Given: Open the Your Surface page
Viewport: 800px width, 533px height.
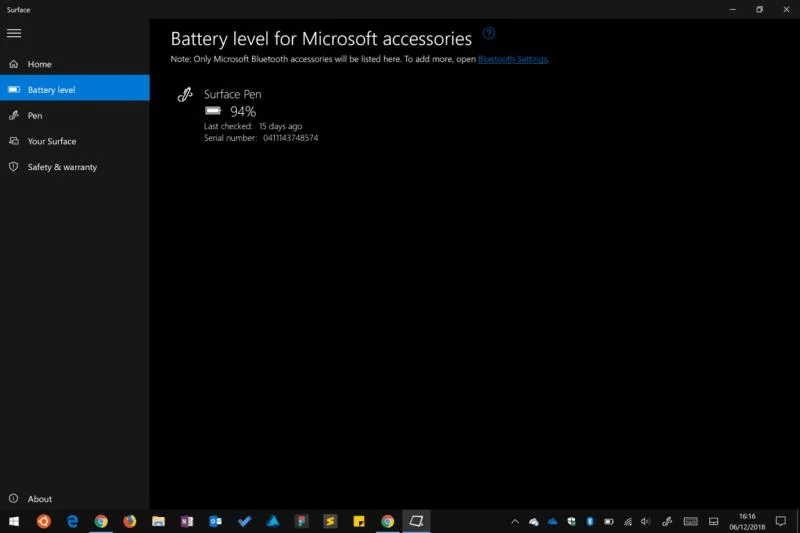Looking at the screenshot, I should pyautogui.click(x=75, y=141).
